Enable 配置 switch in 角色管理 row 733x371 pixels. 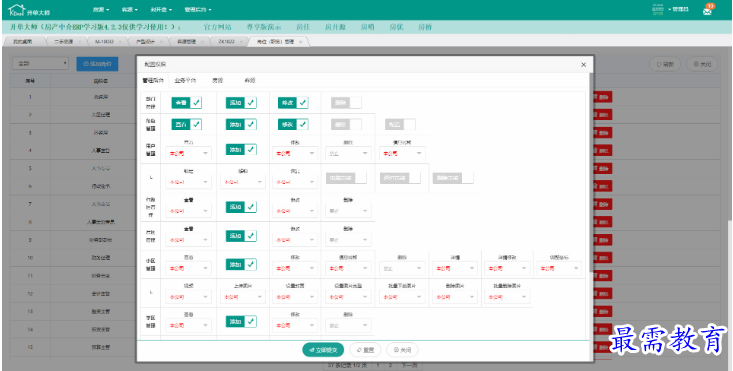pyautogui.click(x=401, y=124)
